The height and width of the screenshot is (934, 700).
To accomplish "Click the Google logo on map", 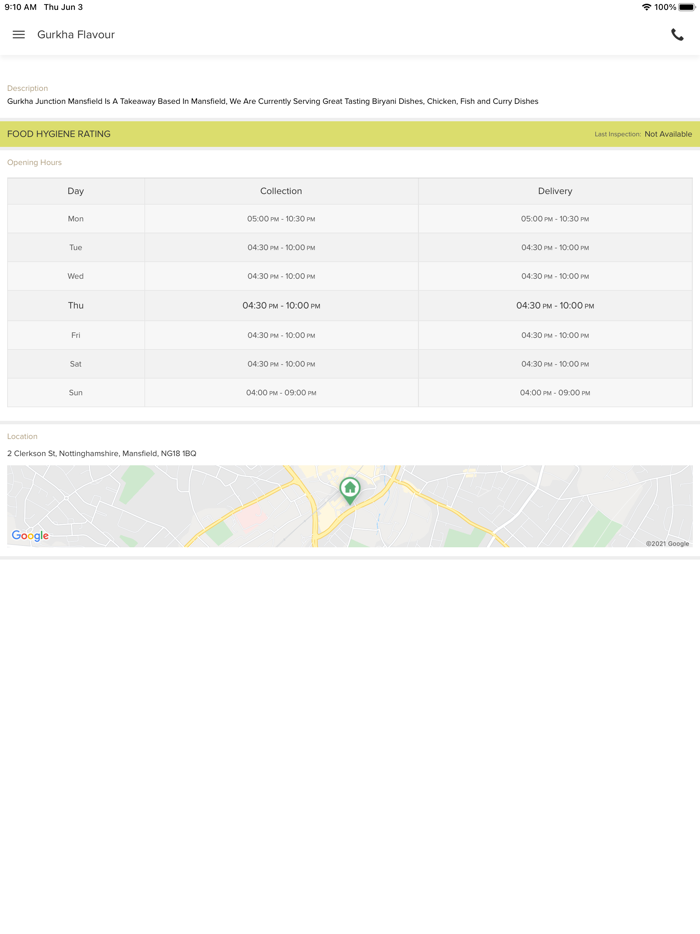I will point(30,536).
